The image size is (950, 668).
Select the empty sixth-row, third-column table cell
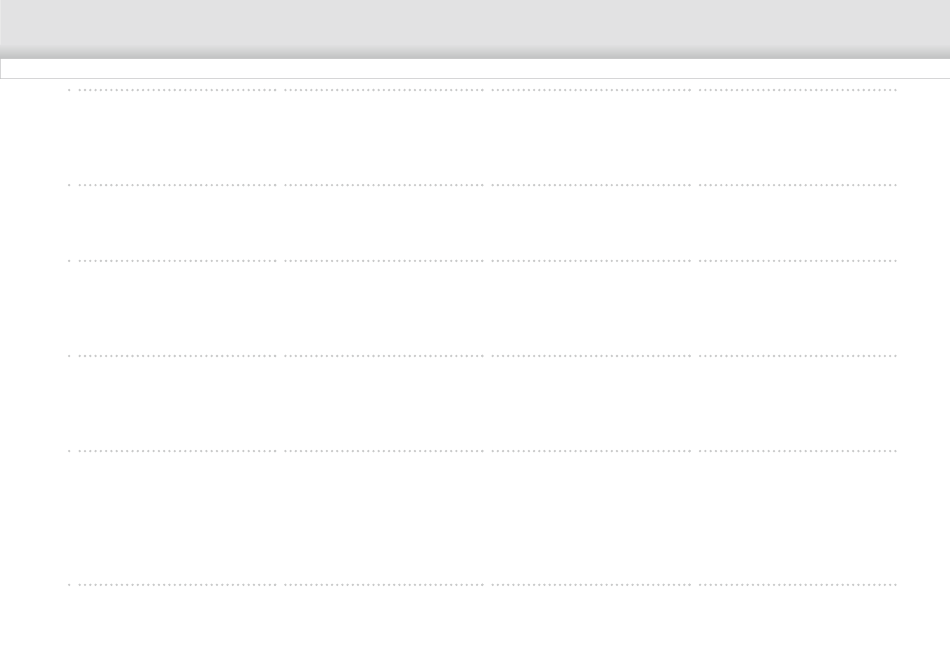[591, 627]
